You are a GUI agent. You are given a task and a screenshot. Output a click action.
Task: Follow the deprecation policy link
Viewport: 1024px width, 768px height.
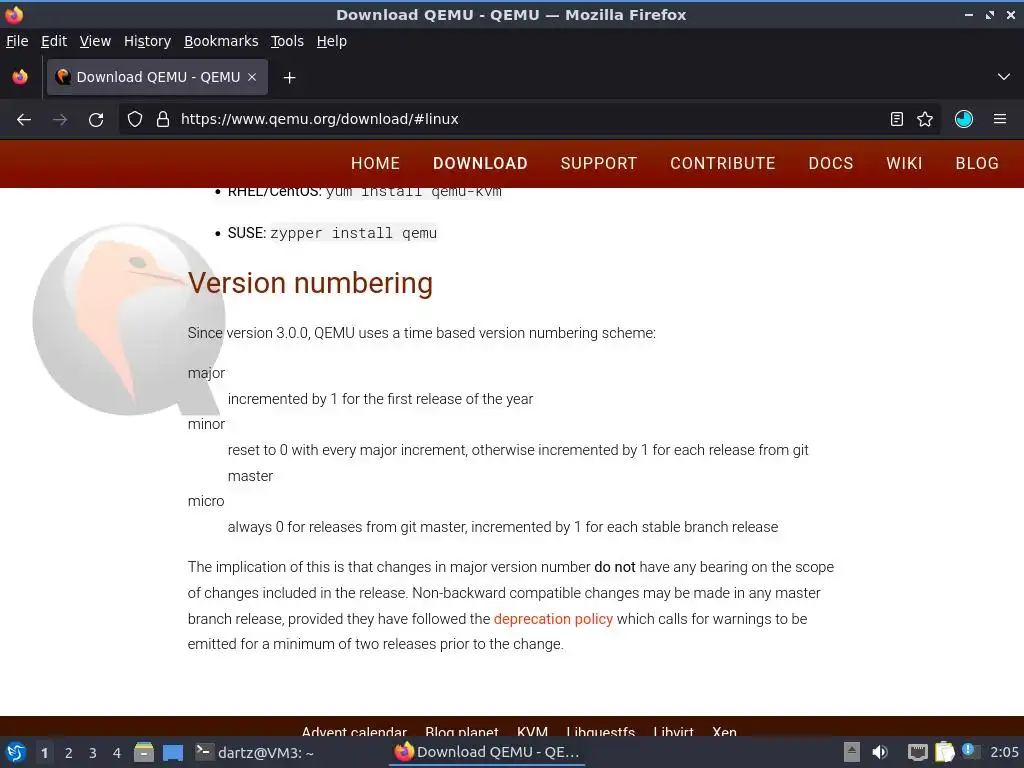coord(553,619)
